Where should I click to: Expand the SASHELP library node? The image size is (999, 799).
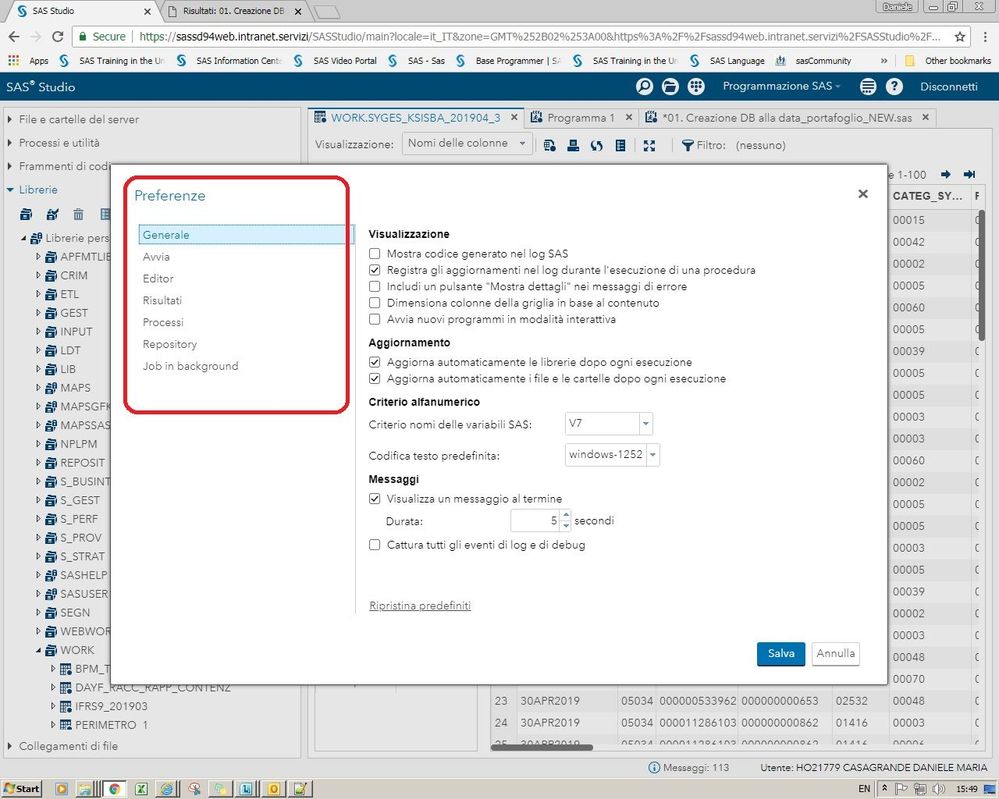point(38,575)
